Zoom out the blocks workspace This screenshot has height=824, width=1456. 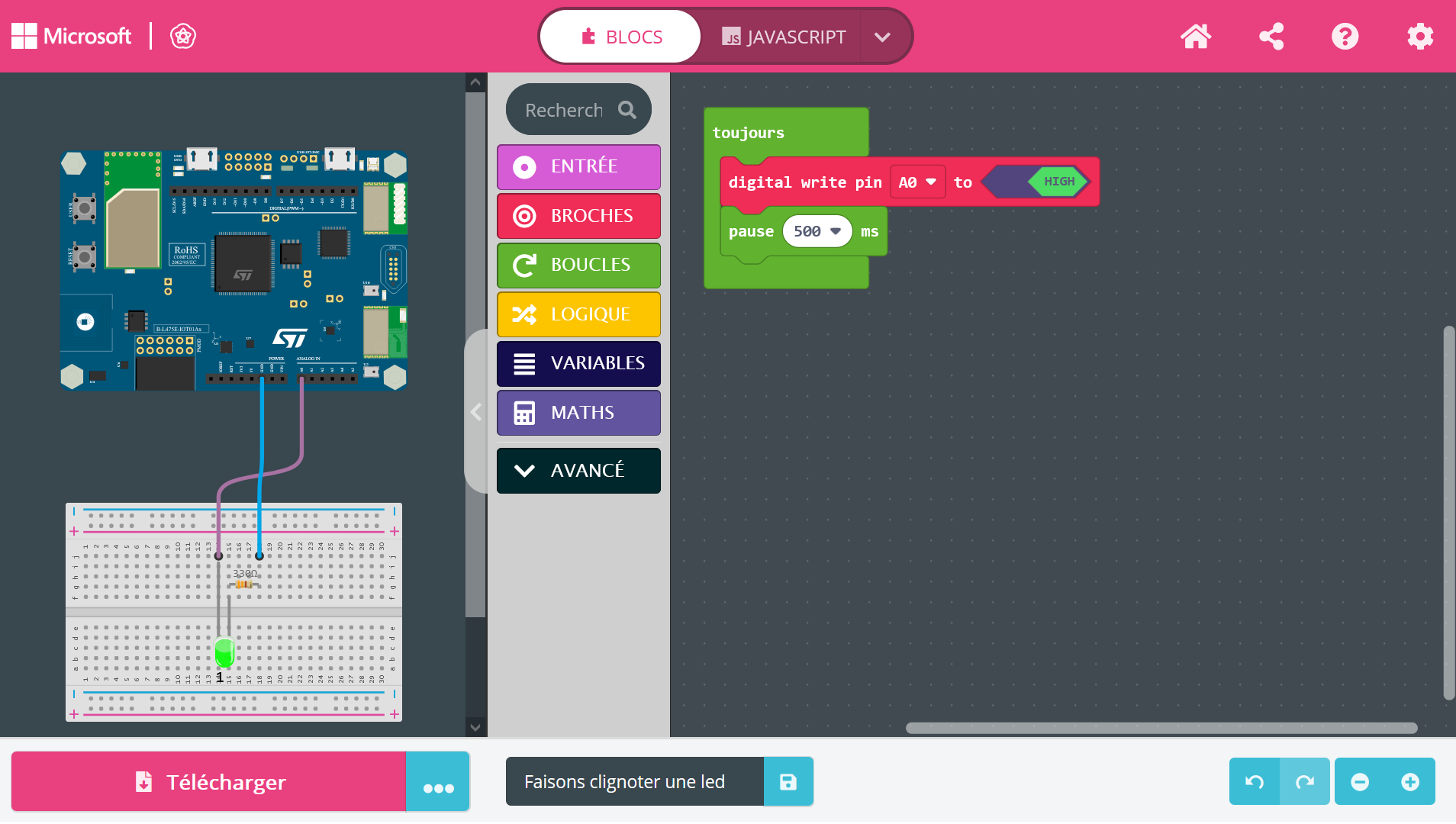point(1360,782)
